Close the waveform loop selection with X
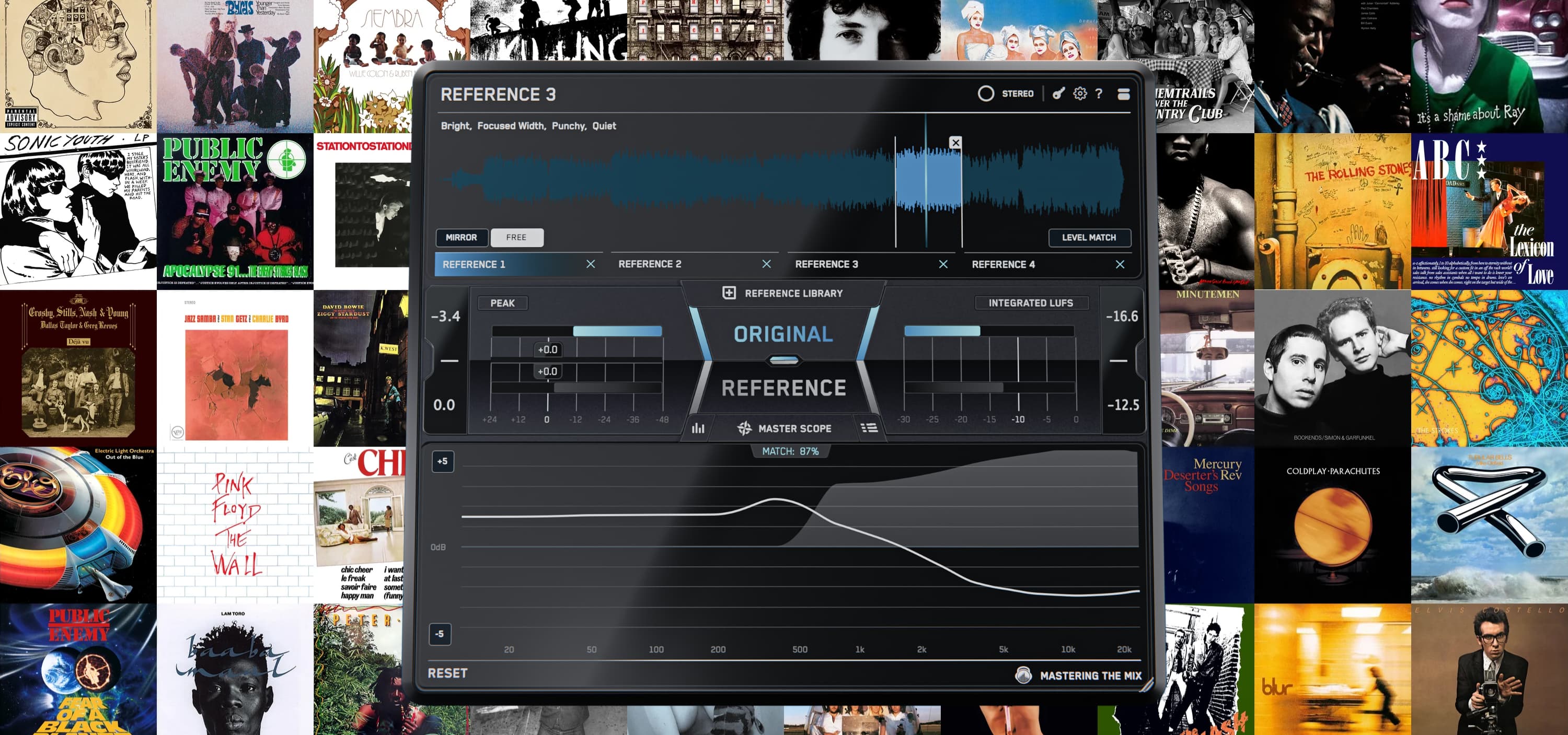The image size is (1568, 735). pos(955,143)
